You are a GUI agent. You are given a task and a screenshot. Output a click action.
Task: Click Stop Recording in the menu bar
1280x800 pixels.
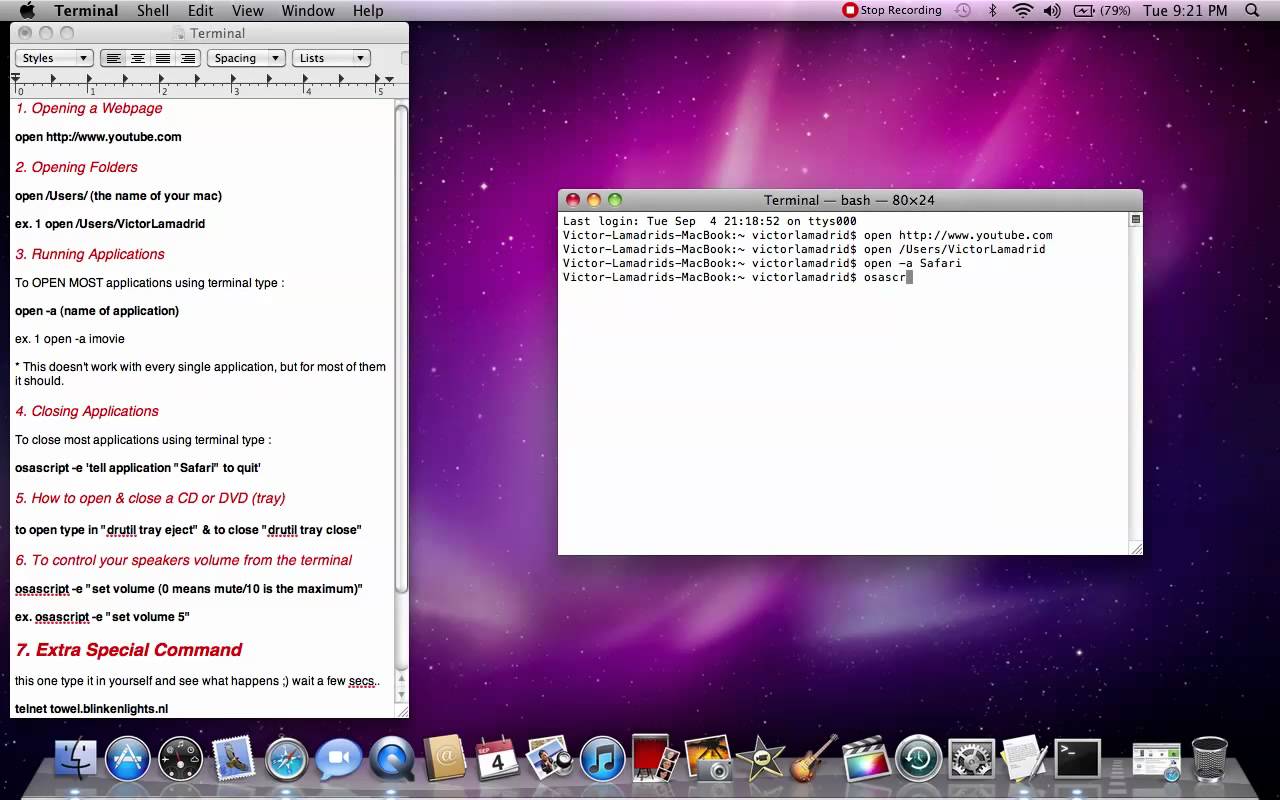[892, 11]
